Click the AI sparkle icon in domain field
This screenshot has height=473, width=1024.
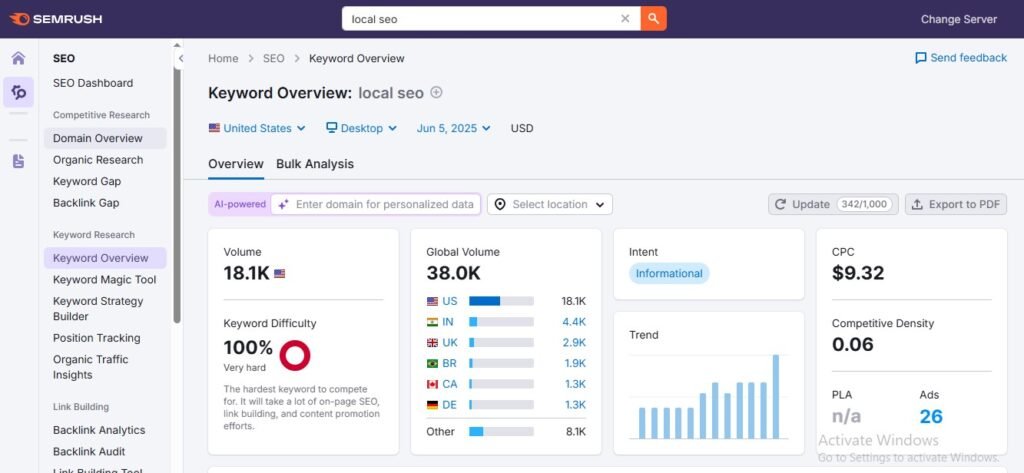tap(283, 204)
